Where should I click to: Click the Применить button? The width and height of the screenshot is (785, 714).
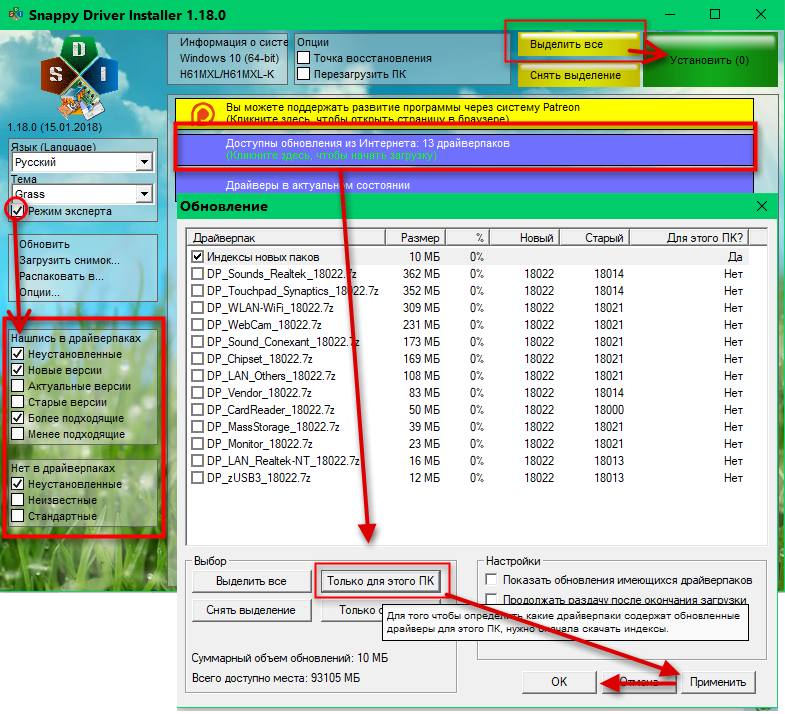coord(717,681)
